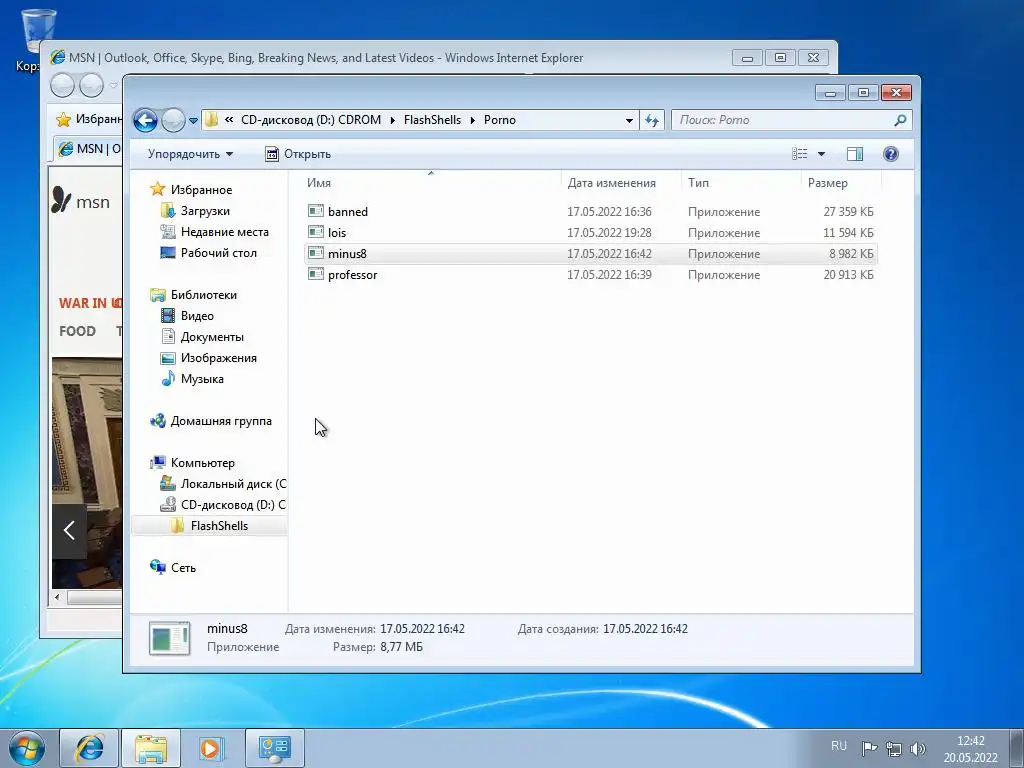Viewport: 1024px width, 768px height.
Task: Open the recent locations dropdown arrow
Action: (x=193, y=121)
